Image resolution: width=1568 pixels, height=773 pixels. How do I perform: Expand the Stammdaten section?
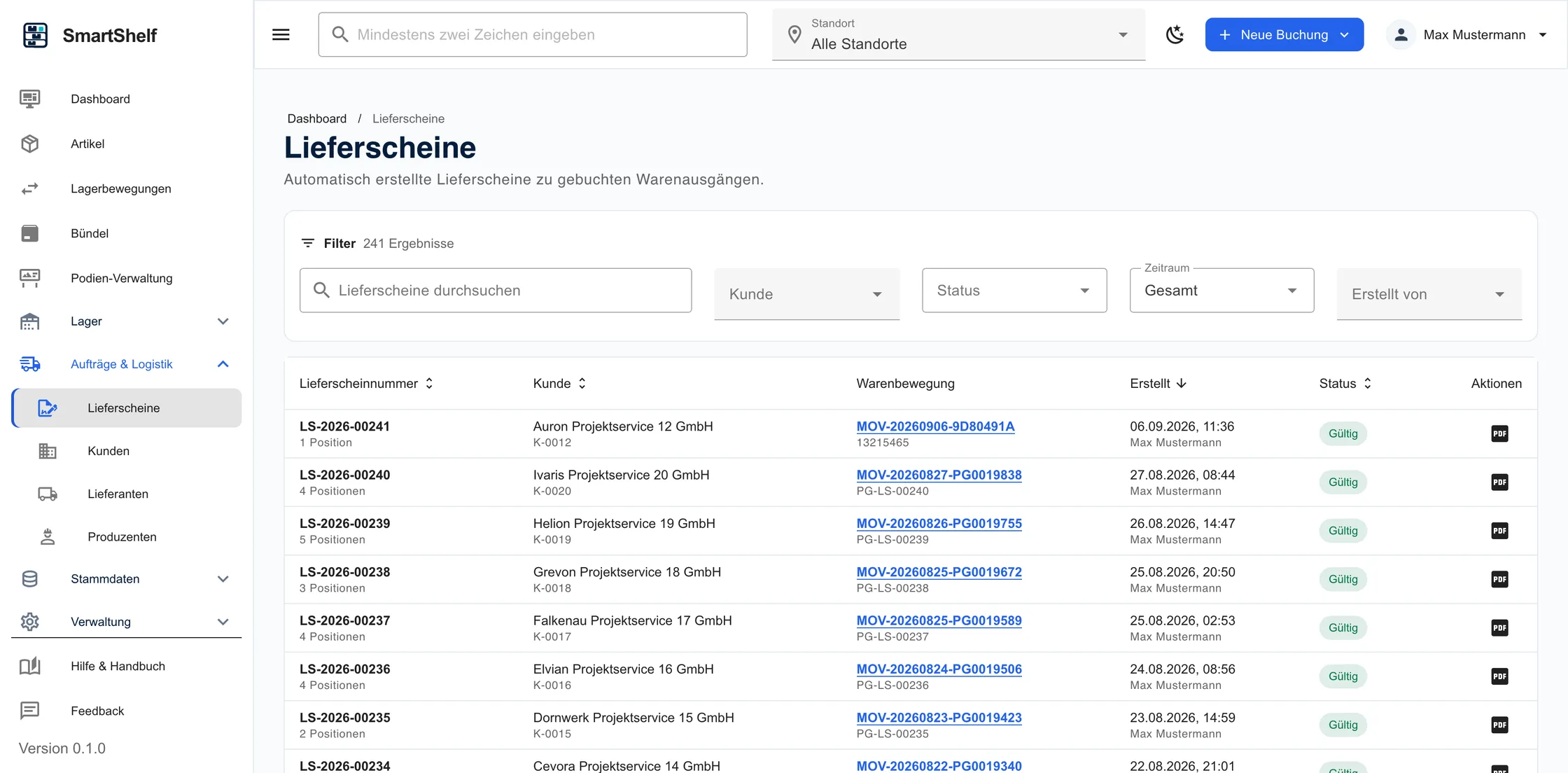click(127, 579)
